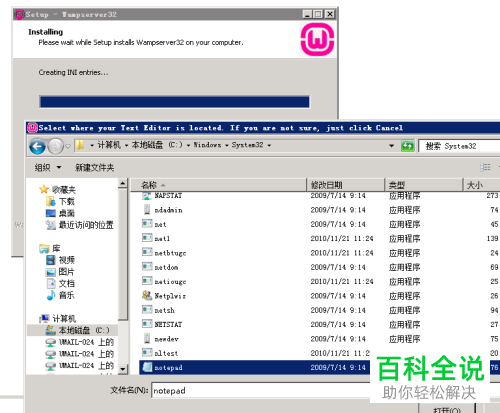The height and width of the screenshot is (413, 500).
Task: Click 本地磁盘 (C:) in the address breadcrumb
Action: (157, 145)
